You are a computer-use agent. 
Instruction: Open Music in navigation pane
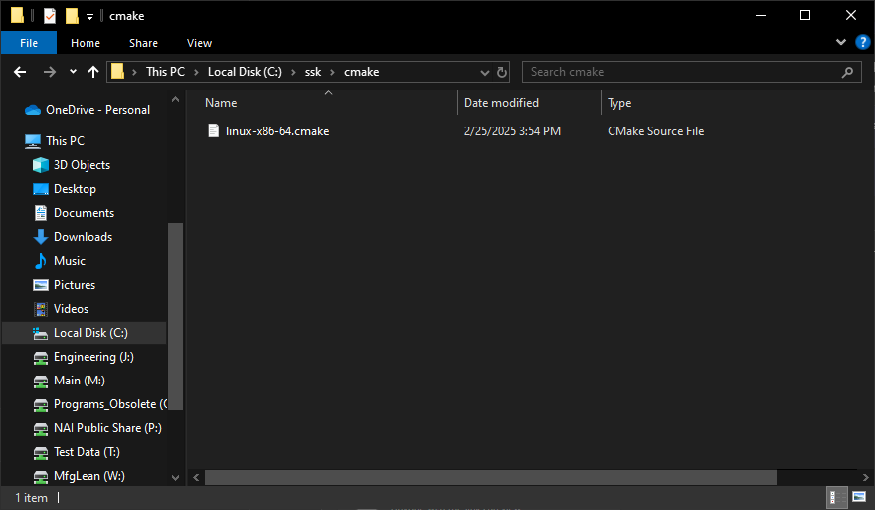(x=70, y=261)
